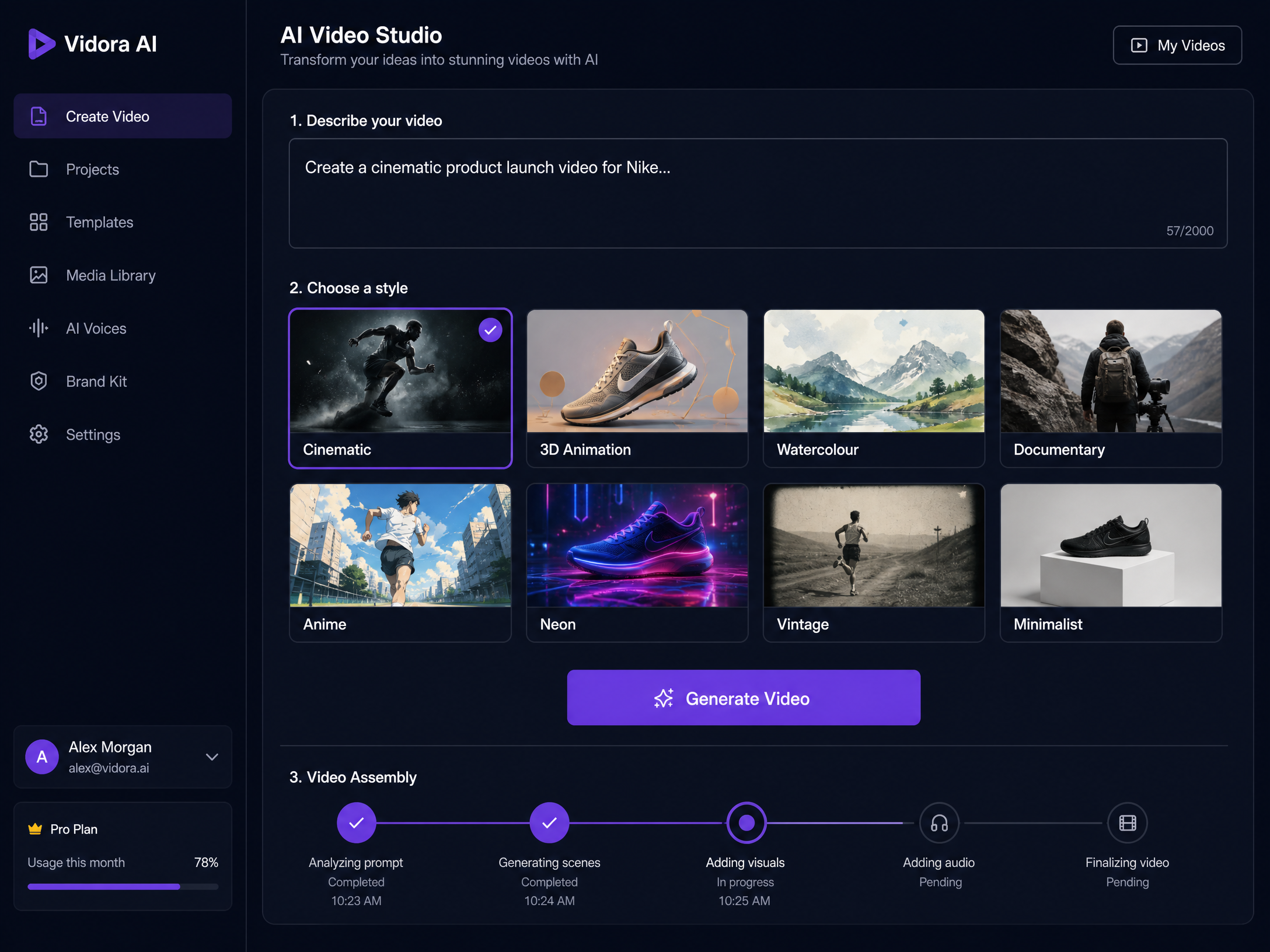Click the alex@vidora.ai email text
Viewport: 1270px width, 952px height.
pyautogui.click(x=109, y=768)
